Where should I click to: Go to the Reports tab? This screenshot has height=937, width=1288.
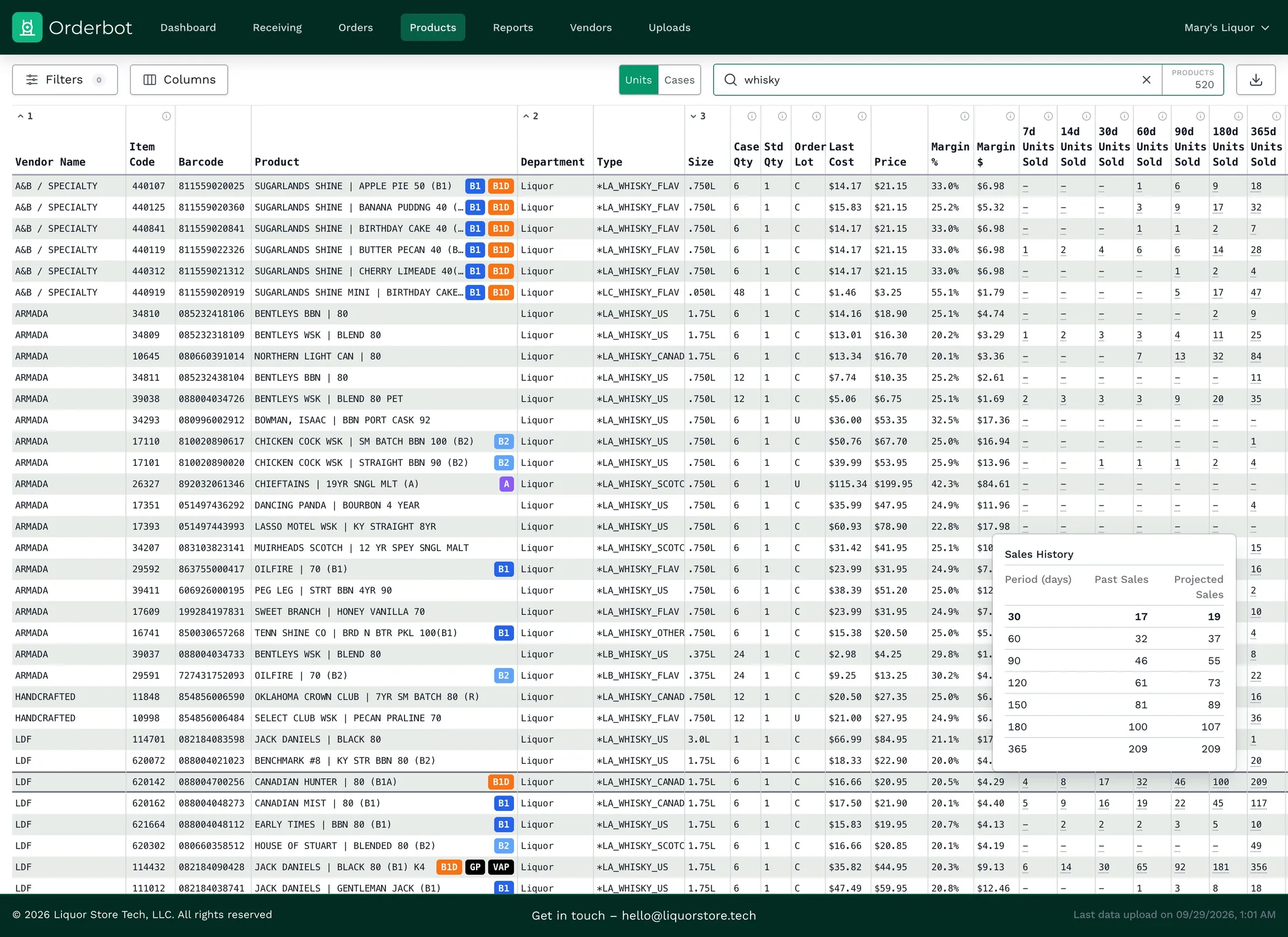513,28
